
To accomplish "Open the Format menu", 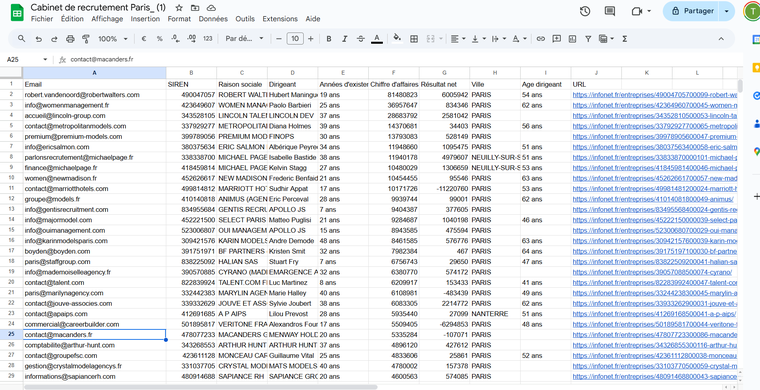I will [179, 19].
